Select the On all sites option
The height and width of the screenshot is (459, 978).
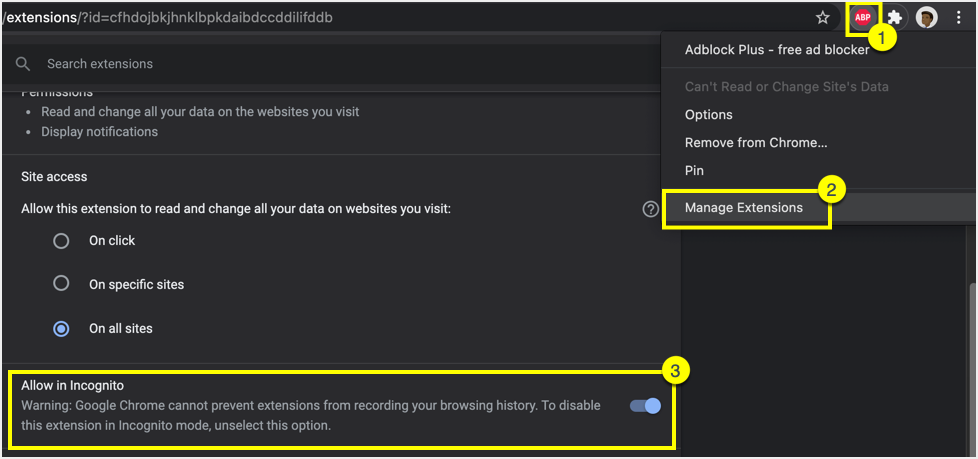click(x=62, y=328)
